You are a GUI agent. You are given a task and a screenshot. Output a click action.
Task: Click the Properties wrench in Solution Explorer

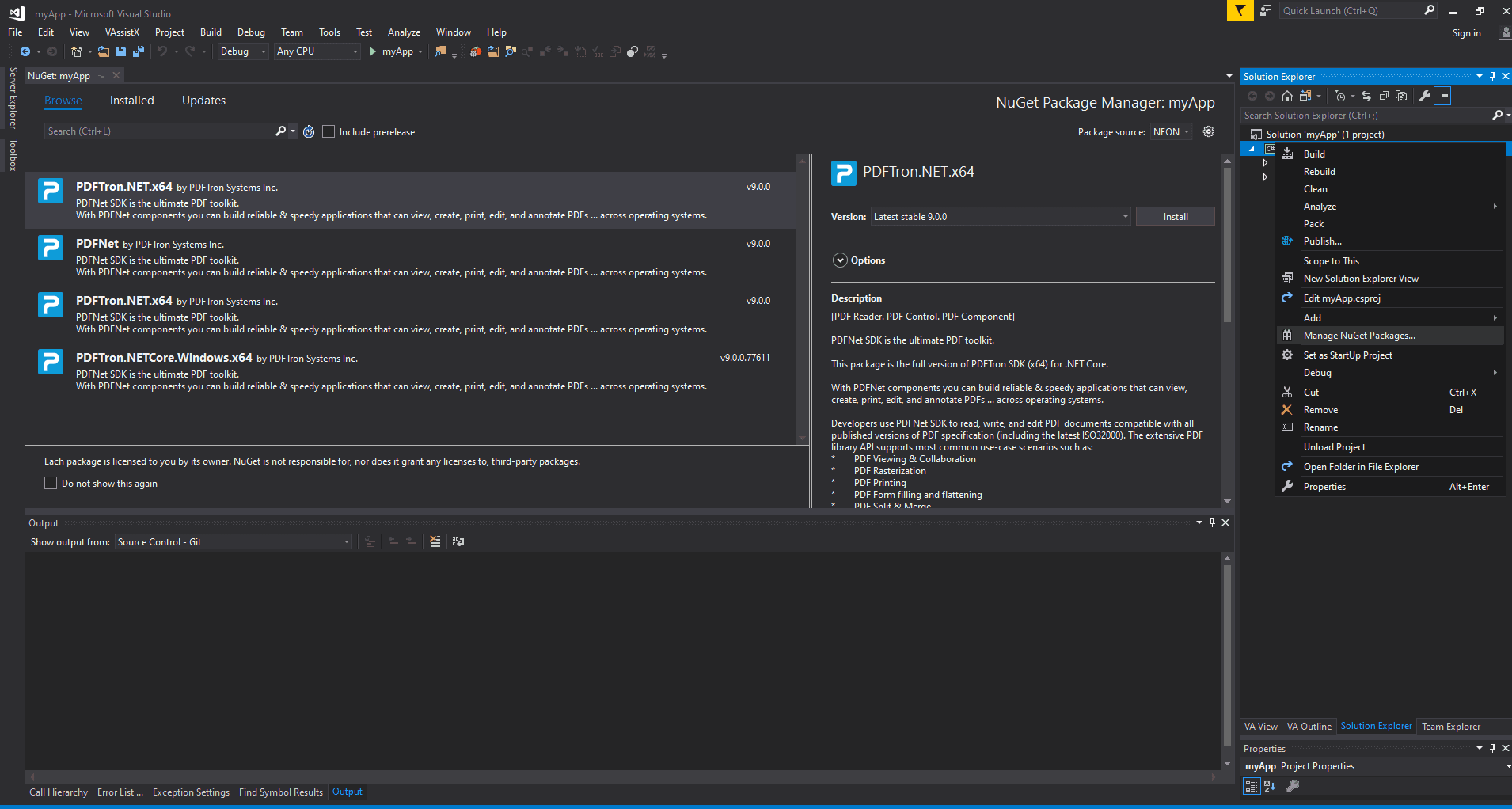1425,96
